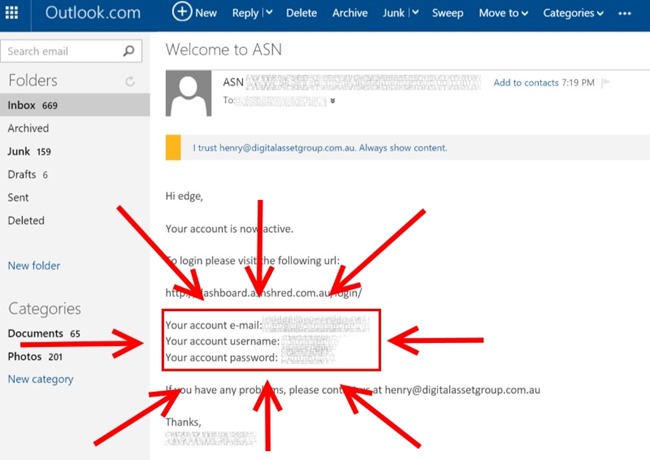Add sender to contacts
The width and height of the screenshot is (650, 460).
click(x=526, y=82)
